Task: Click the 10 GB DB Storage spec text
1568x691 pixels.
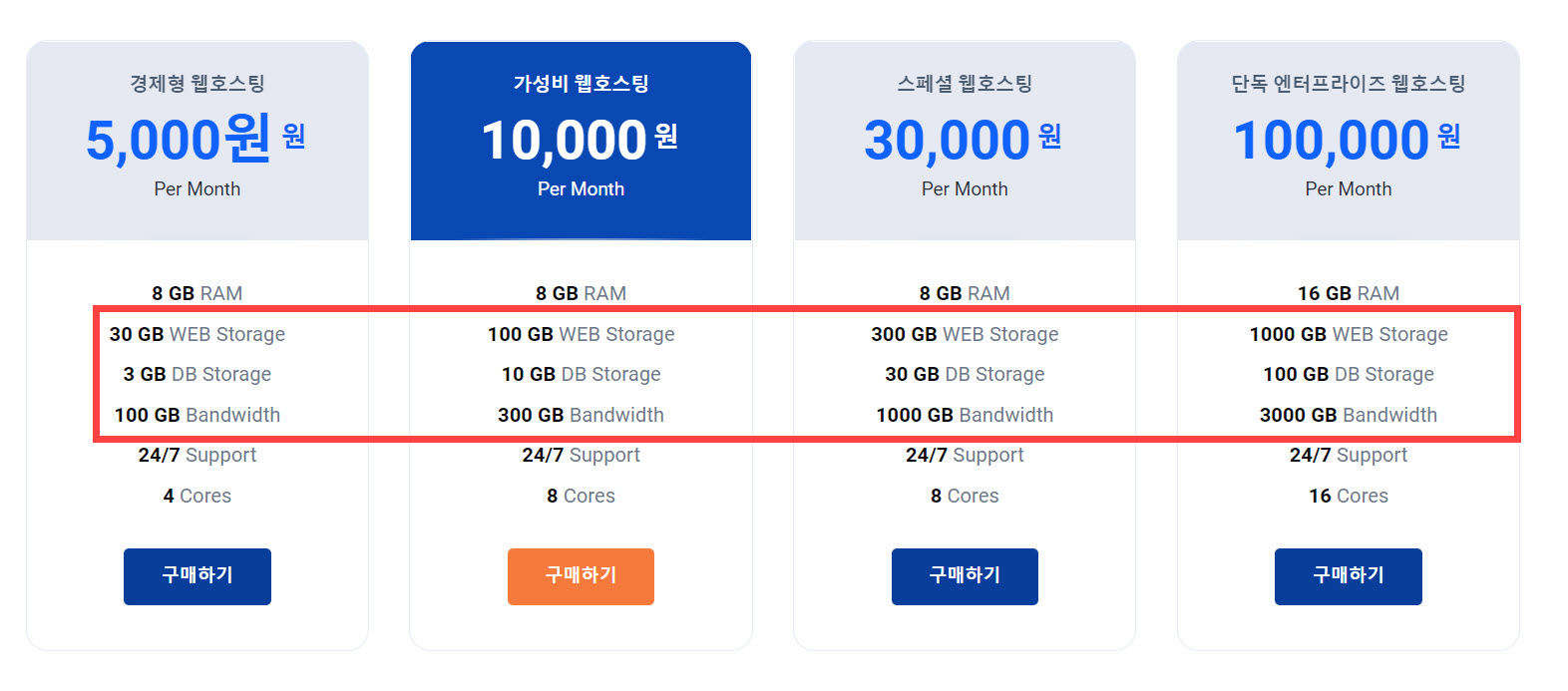Action: click(x=581, y=374)
